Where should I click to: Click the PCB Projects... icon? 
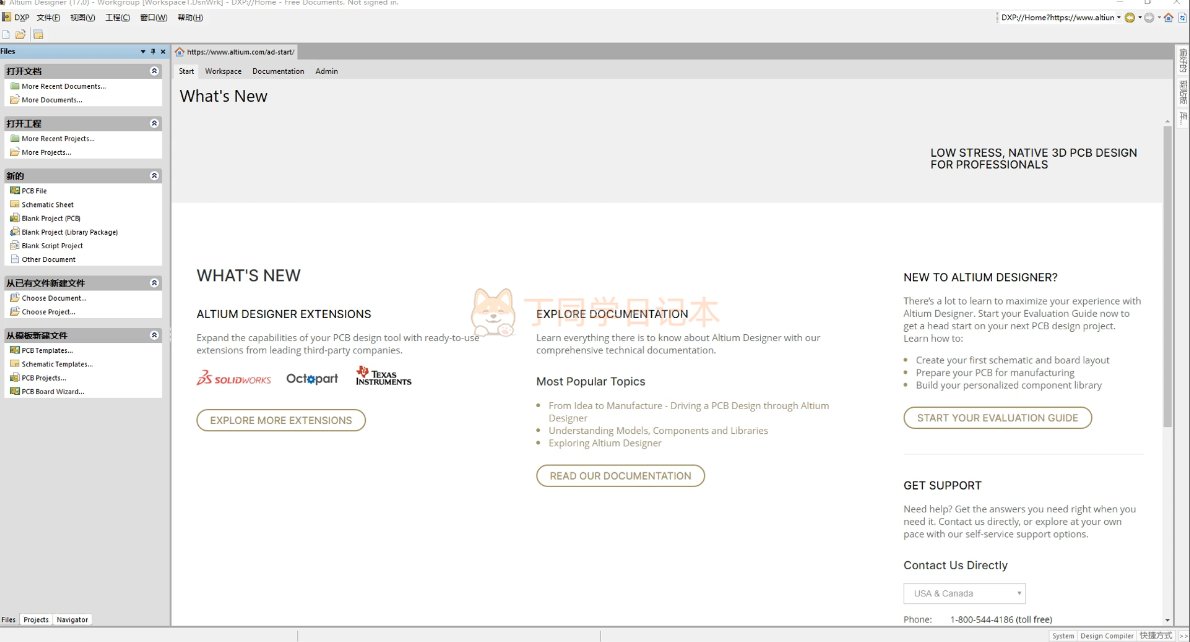[x=14, y=377]
